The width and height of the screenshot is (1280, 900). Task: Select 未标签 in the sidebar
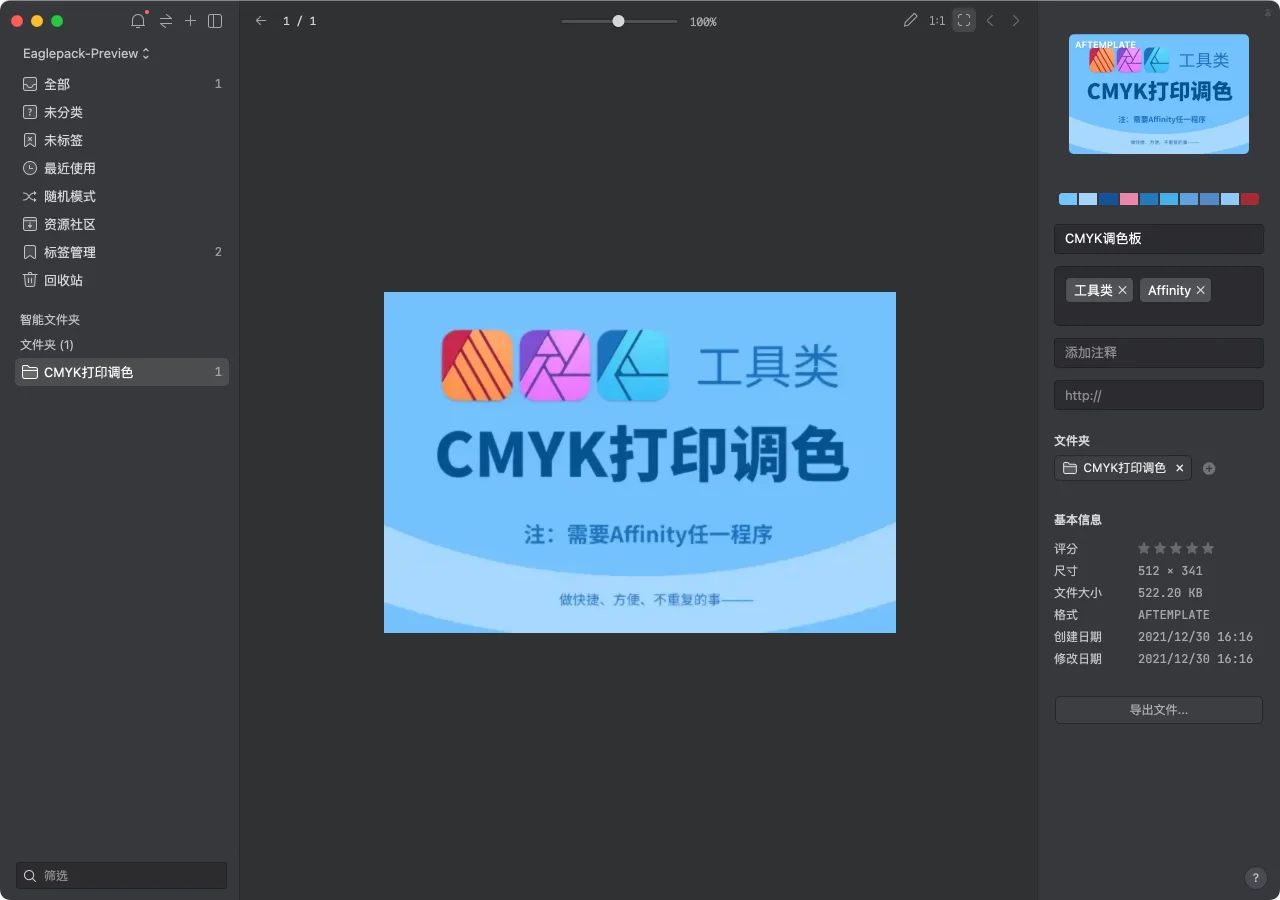pos(122,140)
